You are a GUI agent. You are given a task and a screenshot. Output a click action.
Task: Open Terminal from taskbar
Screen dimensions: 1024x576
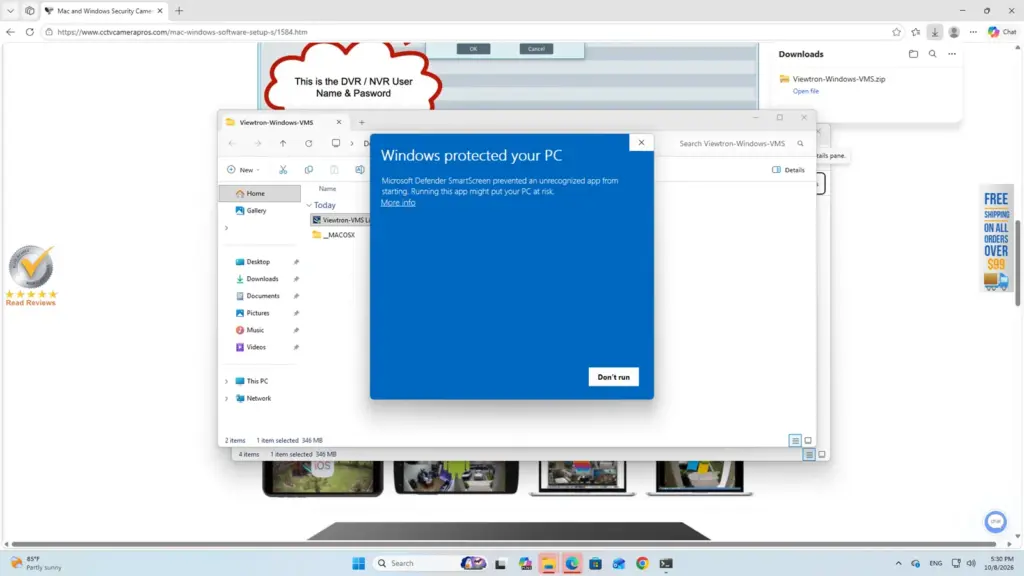[x=665, y=563]
